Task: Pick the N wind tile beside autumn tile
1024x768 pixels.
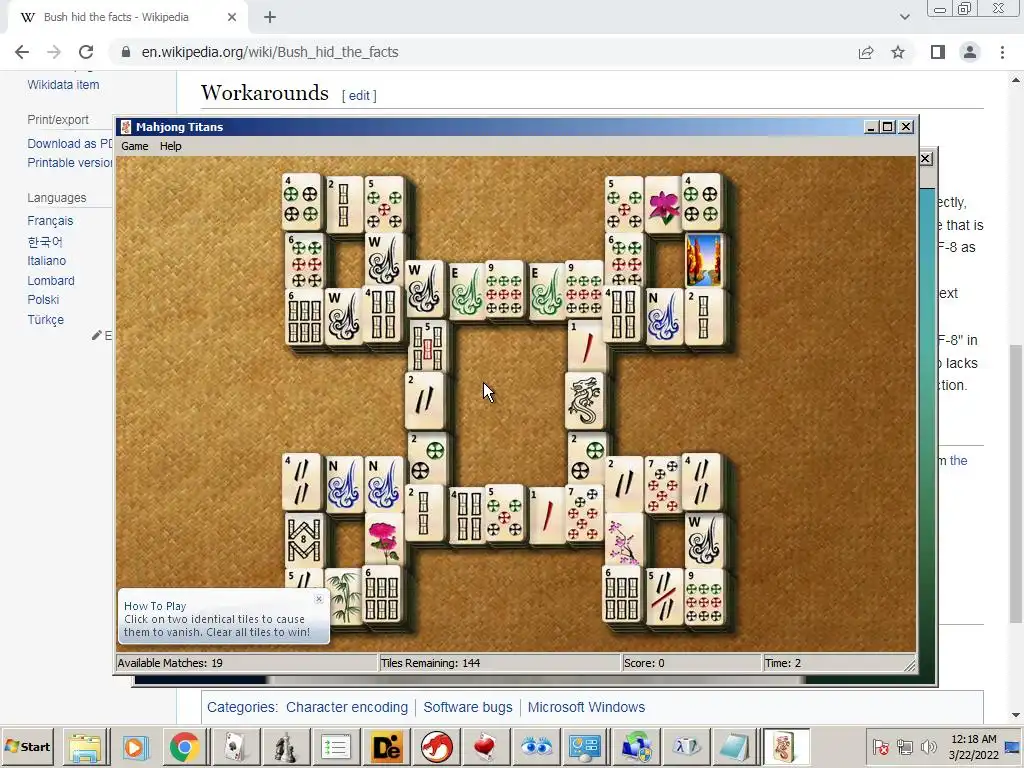Action: click(x=664, y=316)
